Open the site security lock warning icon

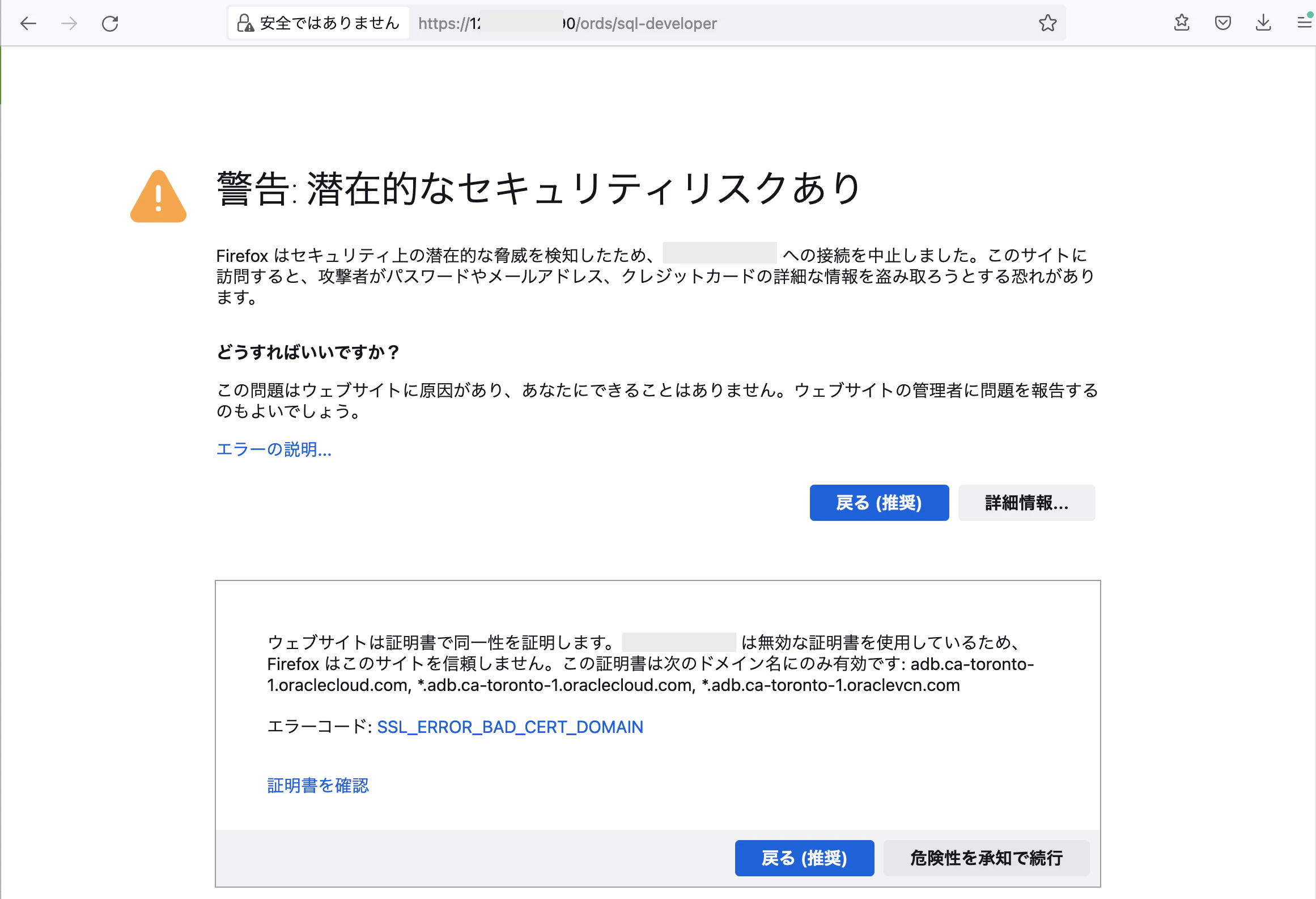(245, 23)
